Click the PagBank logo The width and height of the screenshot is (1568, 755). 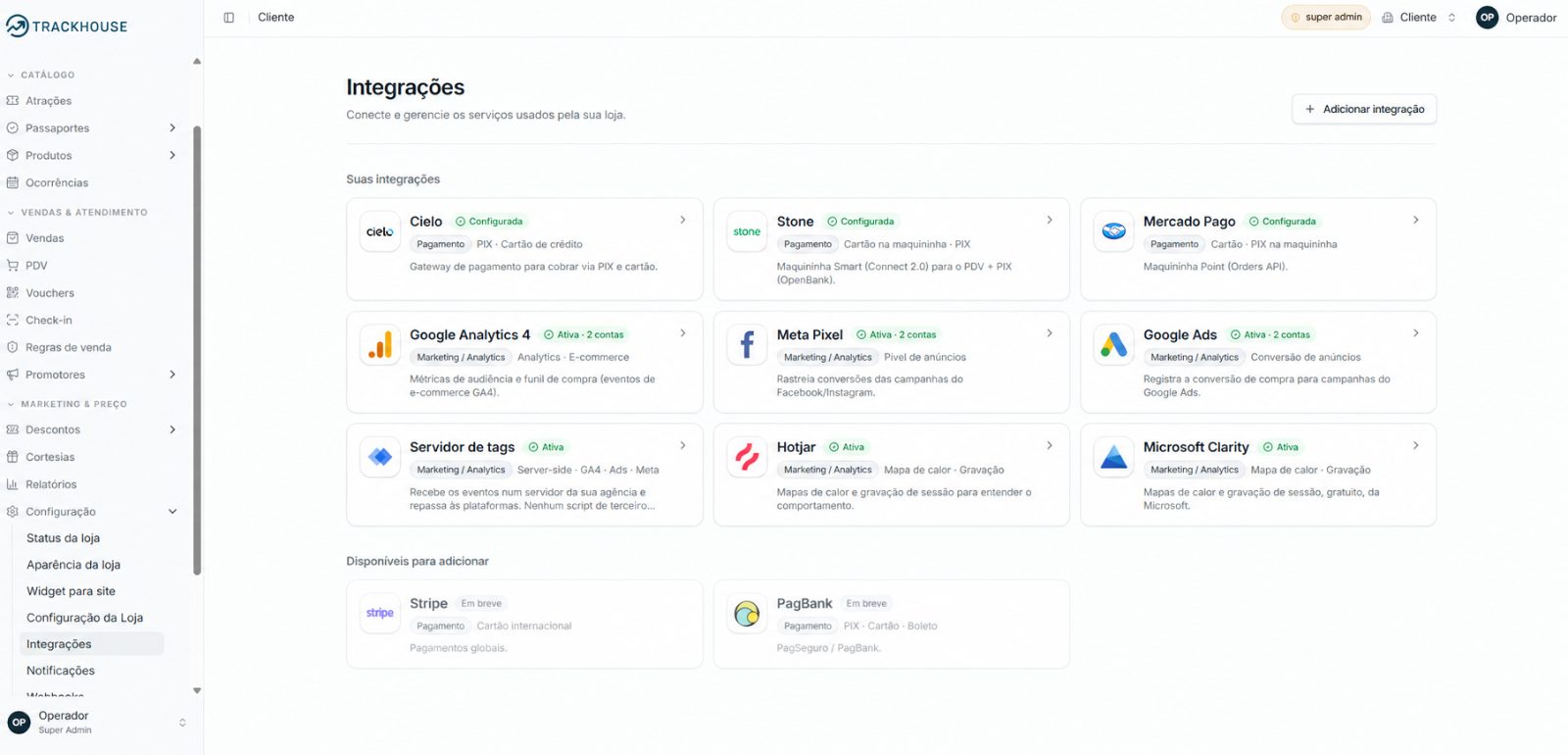click(x=747, y=614)
